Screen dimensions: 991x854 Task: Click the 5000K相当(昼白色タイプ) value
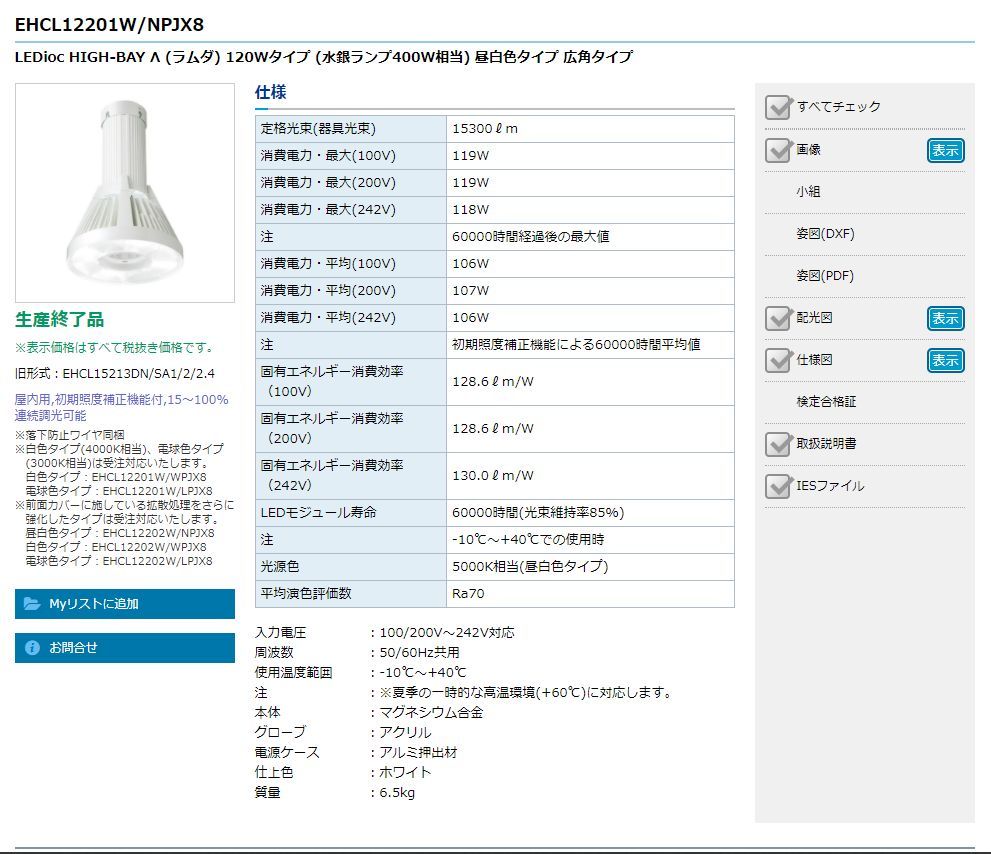click(x=530, y=566)
